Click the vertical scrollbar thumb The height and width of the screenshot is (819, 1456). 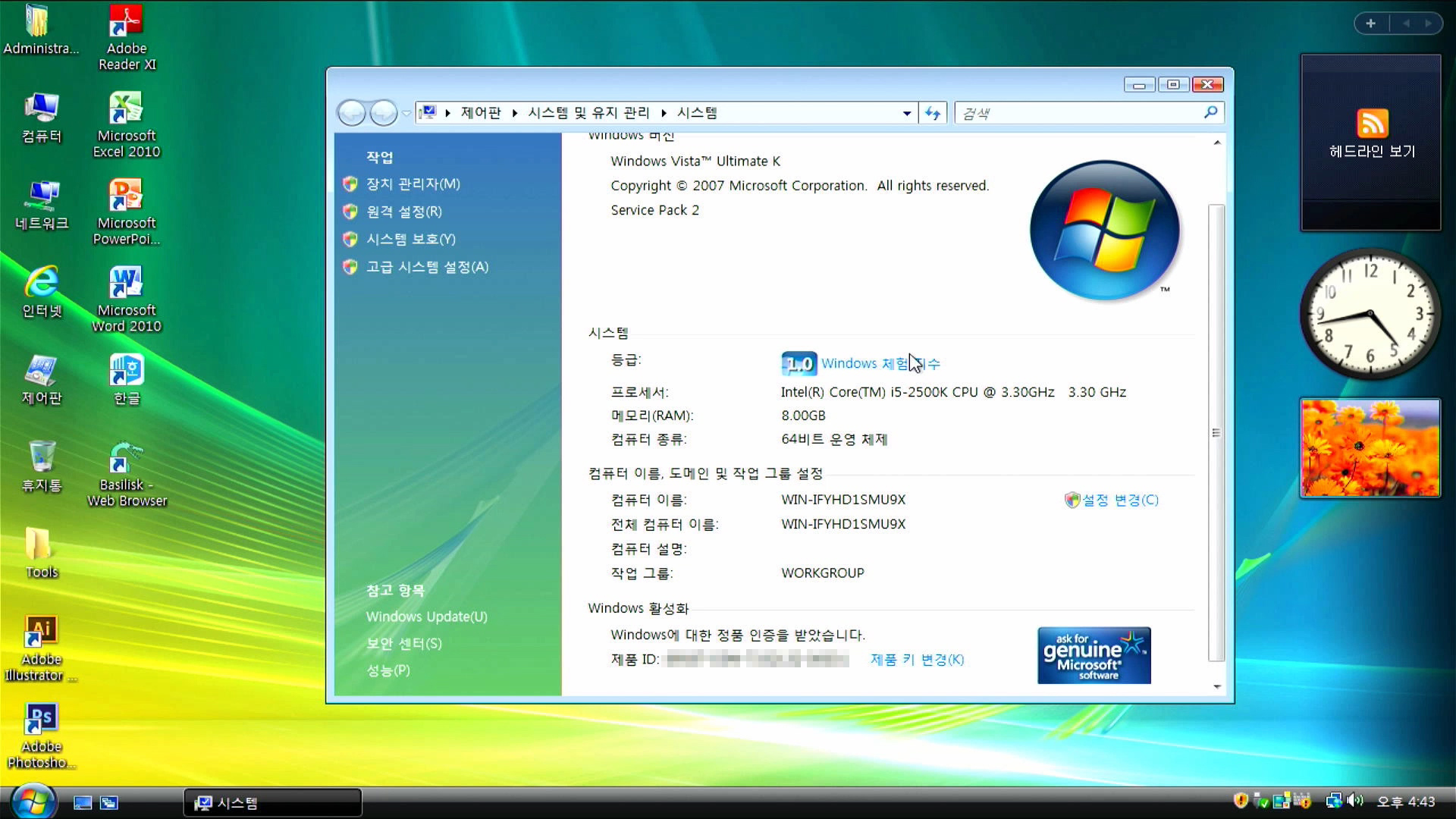coord(1216,432)
